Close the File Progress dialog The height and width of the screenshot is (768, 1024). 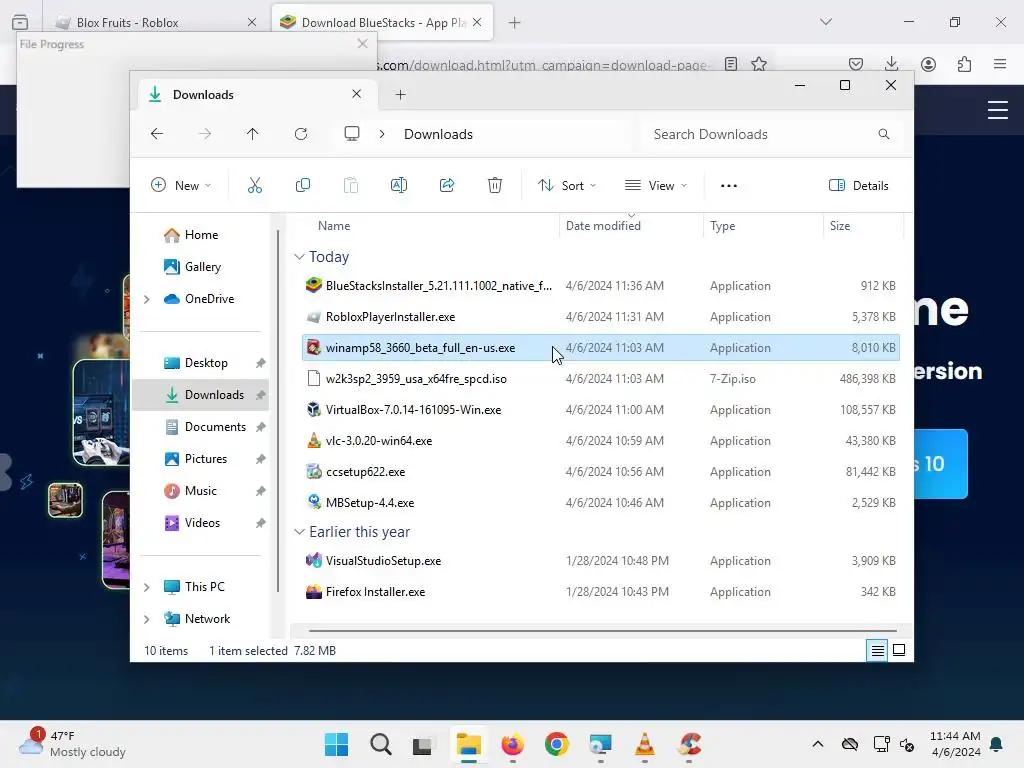point(362,44)
